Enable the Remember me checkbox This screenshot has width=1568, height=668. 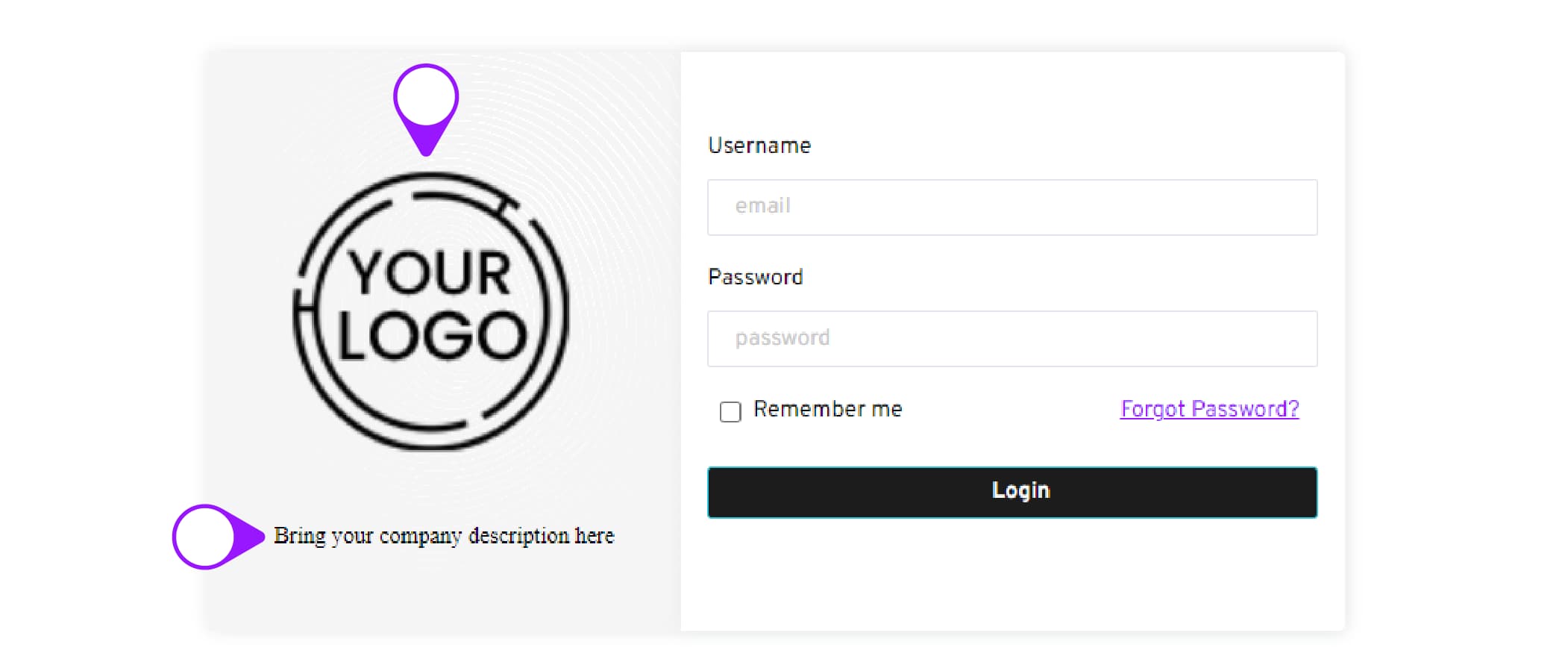[x=730, y=412]
